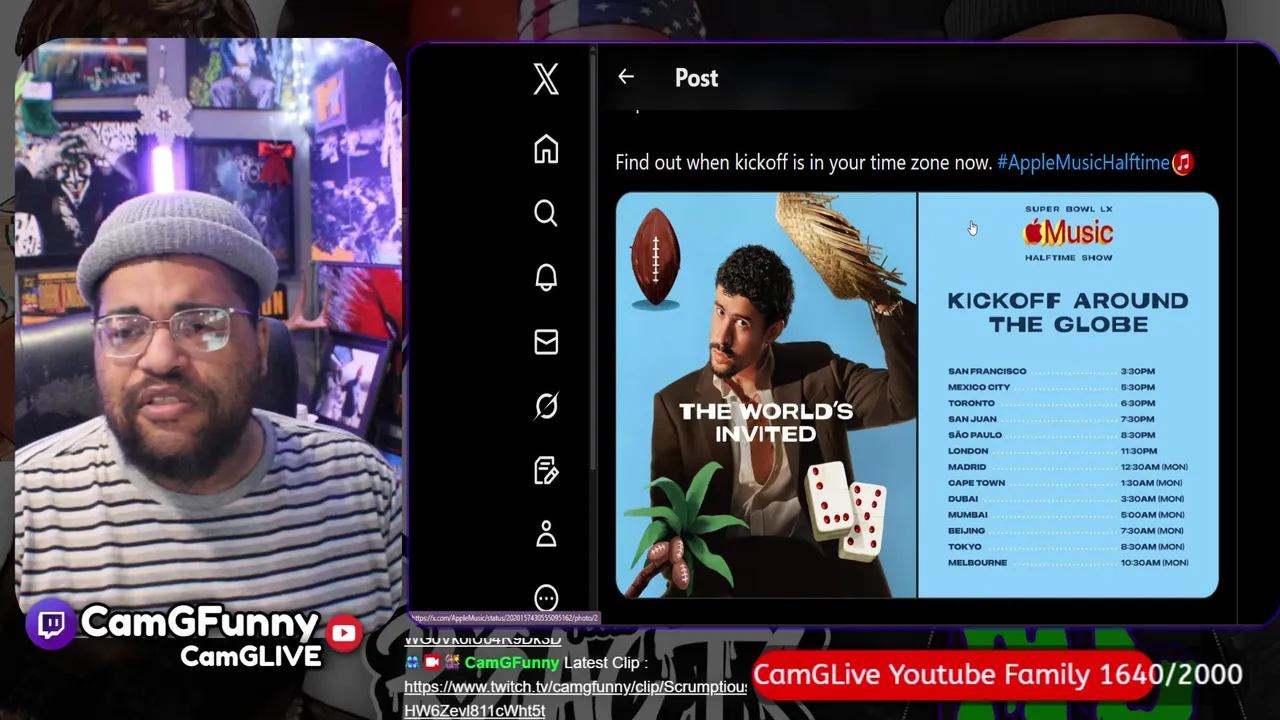Open the Kickoff Around the Globe image
The height and width of the screenshot is (720, 1280).
click(x=1068, y=395)
